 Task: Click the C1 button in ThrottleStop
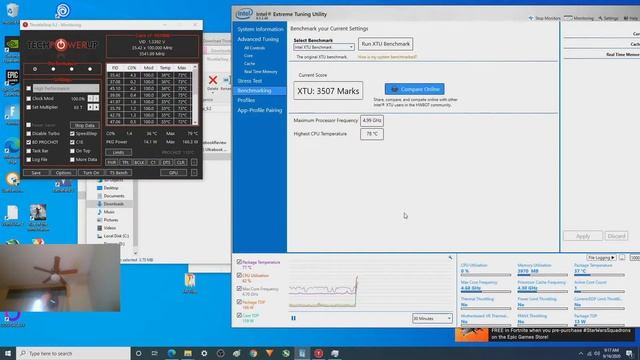(x=153, y=162)
